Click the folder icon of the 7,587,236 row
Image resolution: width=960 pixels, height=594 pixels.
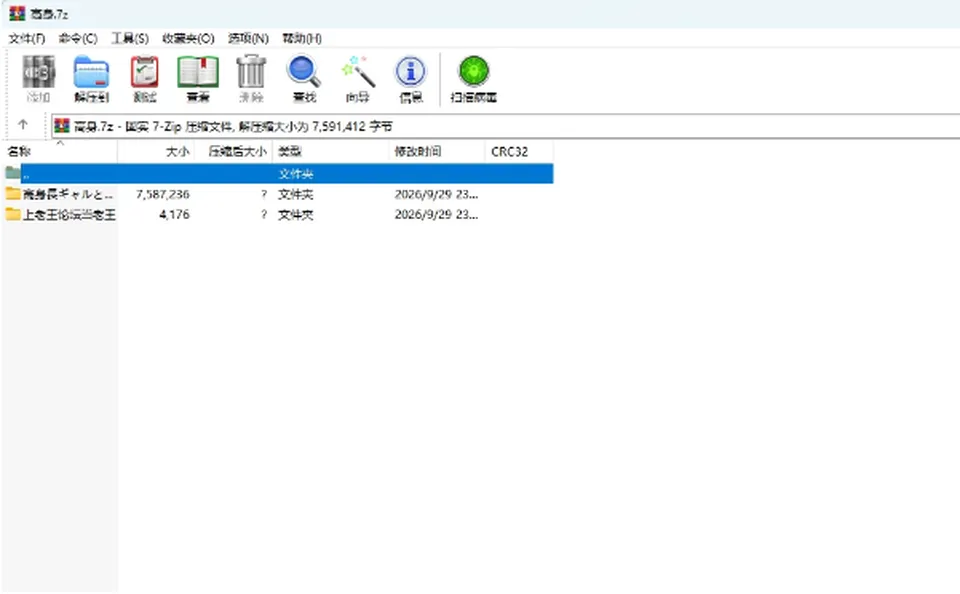click(x=13, y=194)
